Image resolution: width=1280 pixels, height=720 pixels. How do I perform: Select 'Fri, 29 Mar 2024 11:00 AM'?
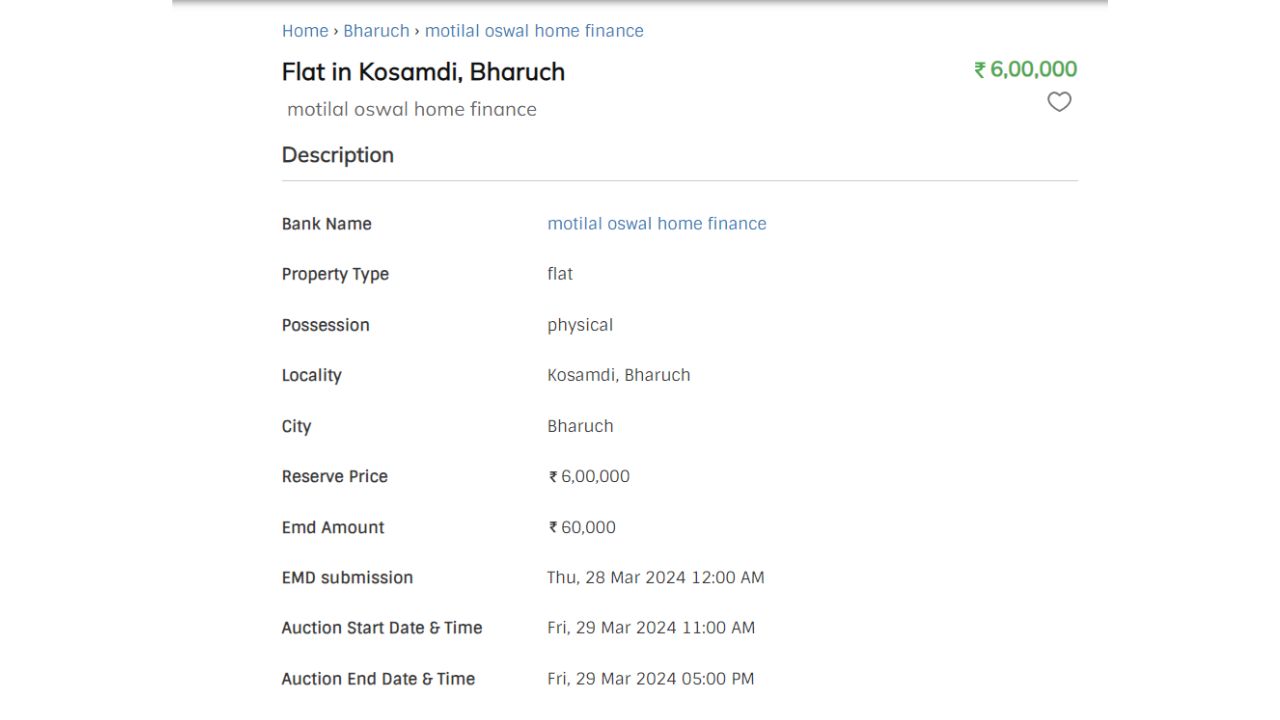[x=651, y=628]
